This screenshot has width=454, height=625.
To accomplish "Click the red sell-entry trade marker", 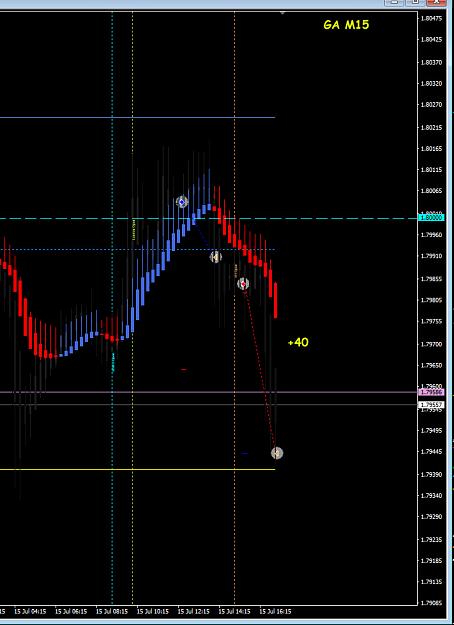I will click(243, 284).
